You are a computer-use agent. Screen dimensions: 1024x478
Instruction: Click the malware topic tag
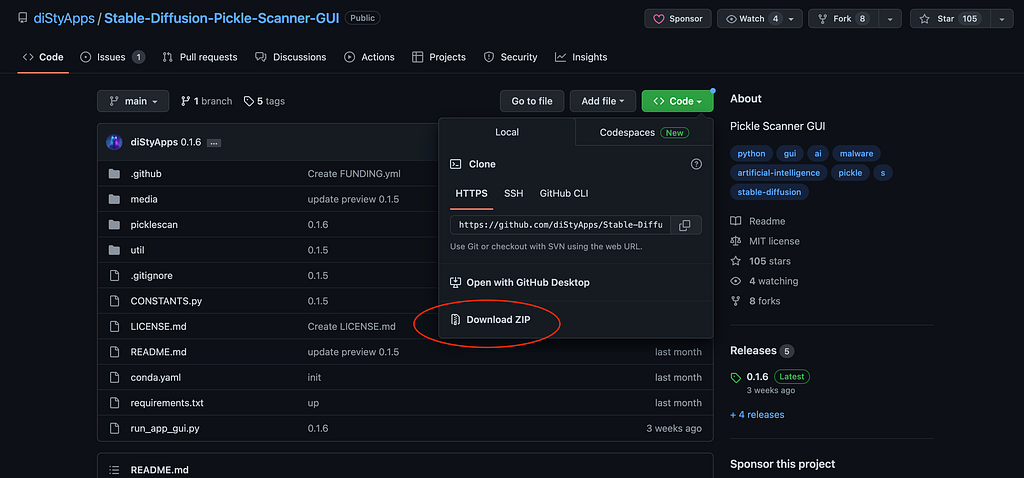(856, 153)
